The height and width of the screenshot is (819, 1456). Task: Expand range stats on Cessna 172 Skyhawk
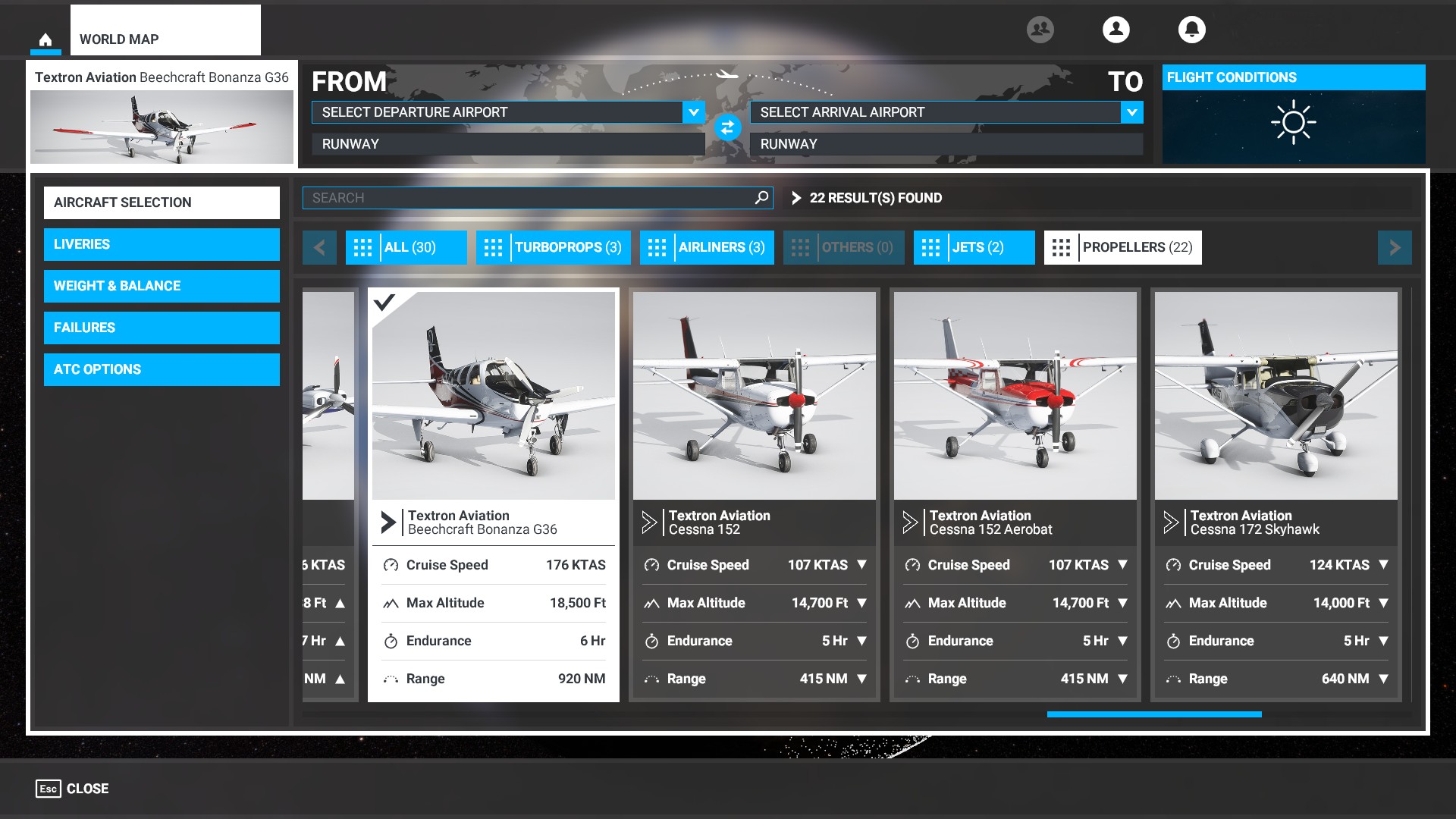1383,679
